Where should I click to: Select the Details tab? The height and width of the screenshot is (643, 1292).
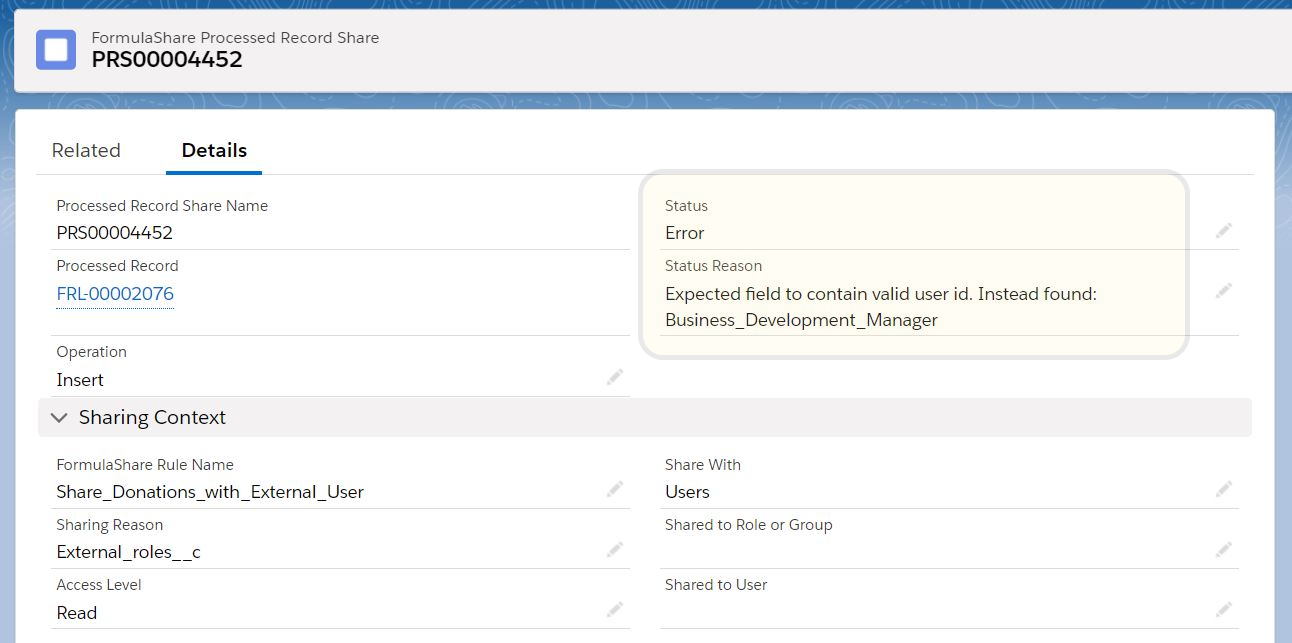click(214, 151)
